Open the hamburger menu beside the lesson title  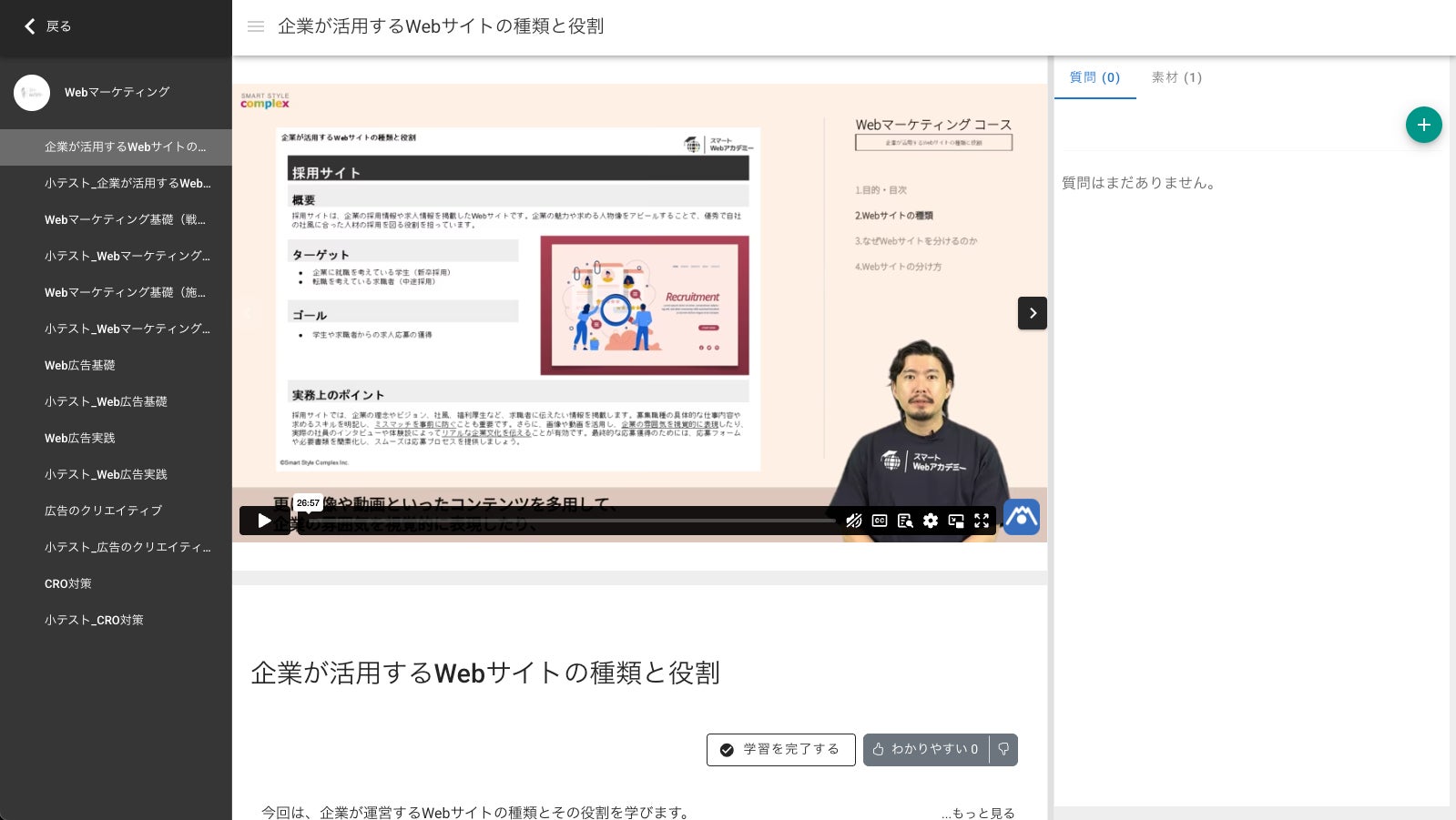click(x=256, y=26)
